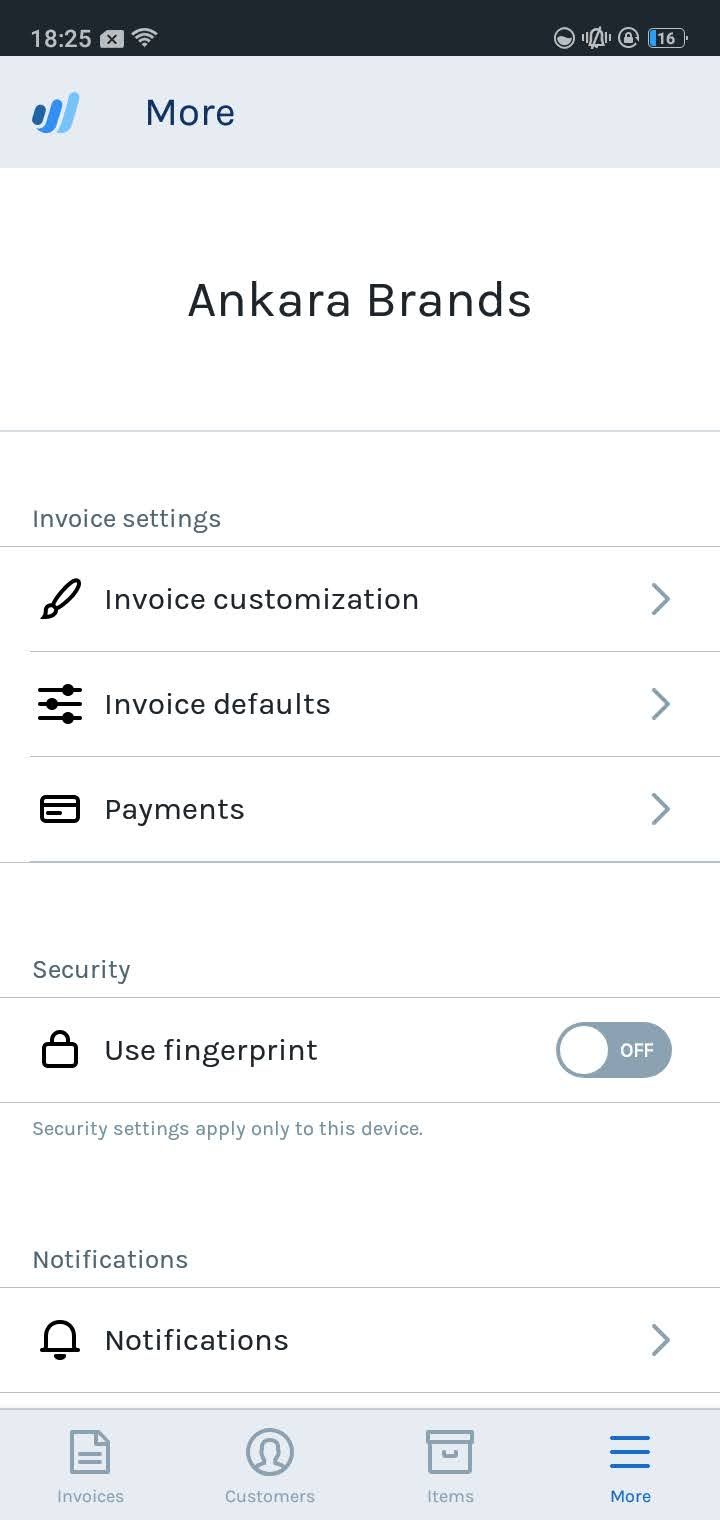Click the bell icon for Notifications
720x1520 pixels.
(x=60, y=1340)
